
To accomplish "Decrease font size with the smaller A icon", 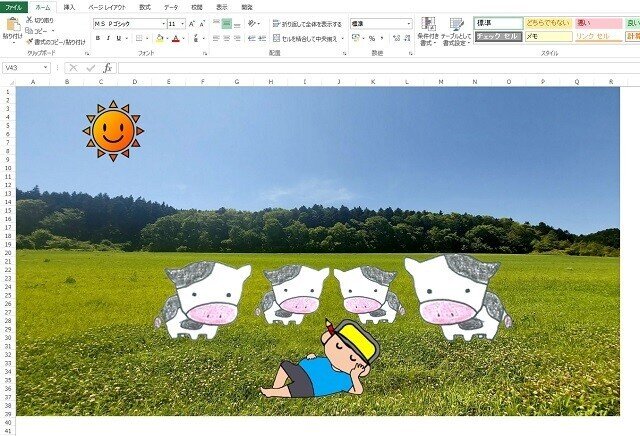I will click(x=202, y=24).
